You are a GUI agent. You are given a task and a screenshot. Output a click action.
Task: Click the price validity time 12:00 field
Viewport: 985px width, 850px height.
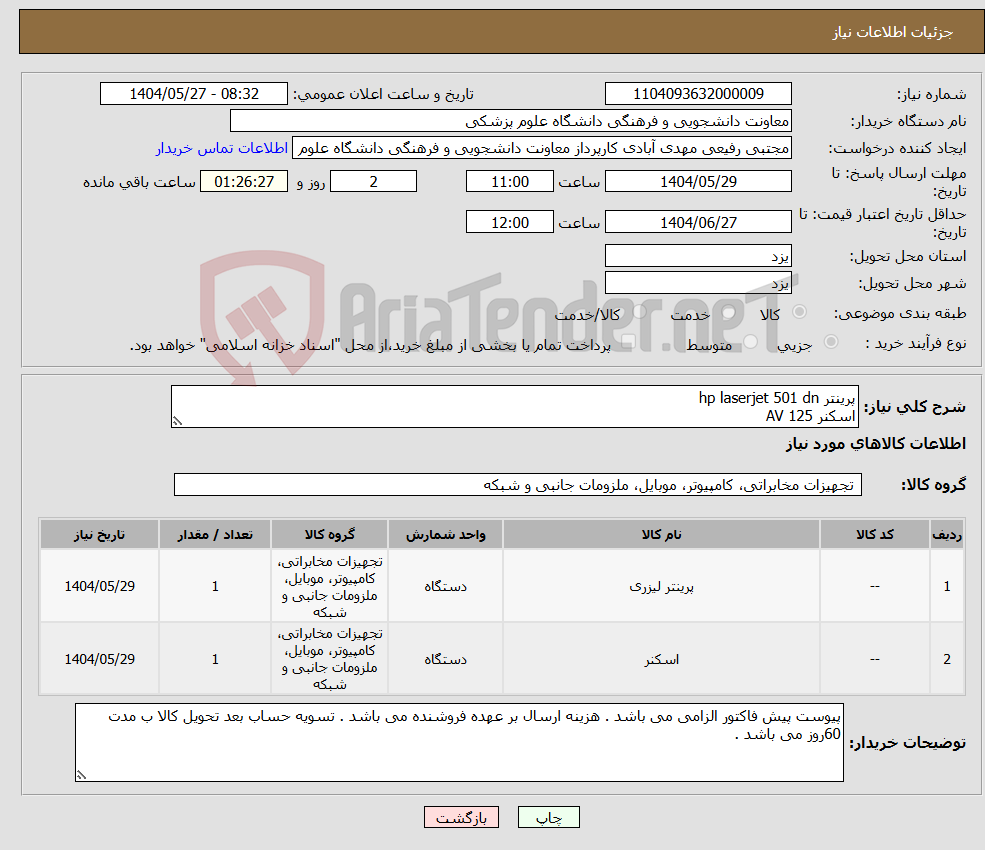509,222
